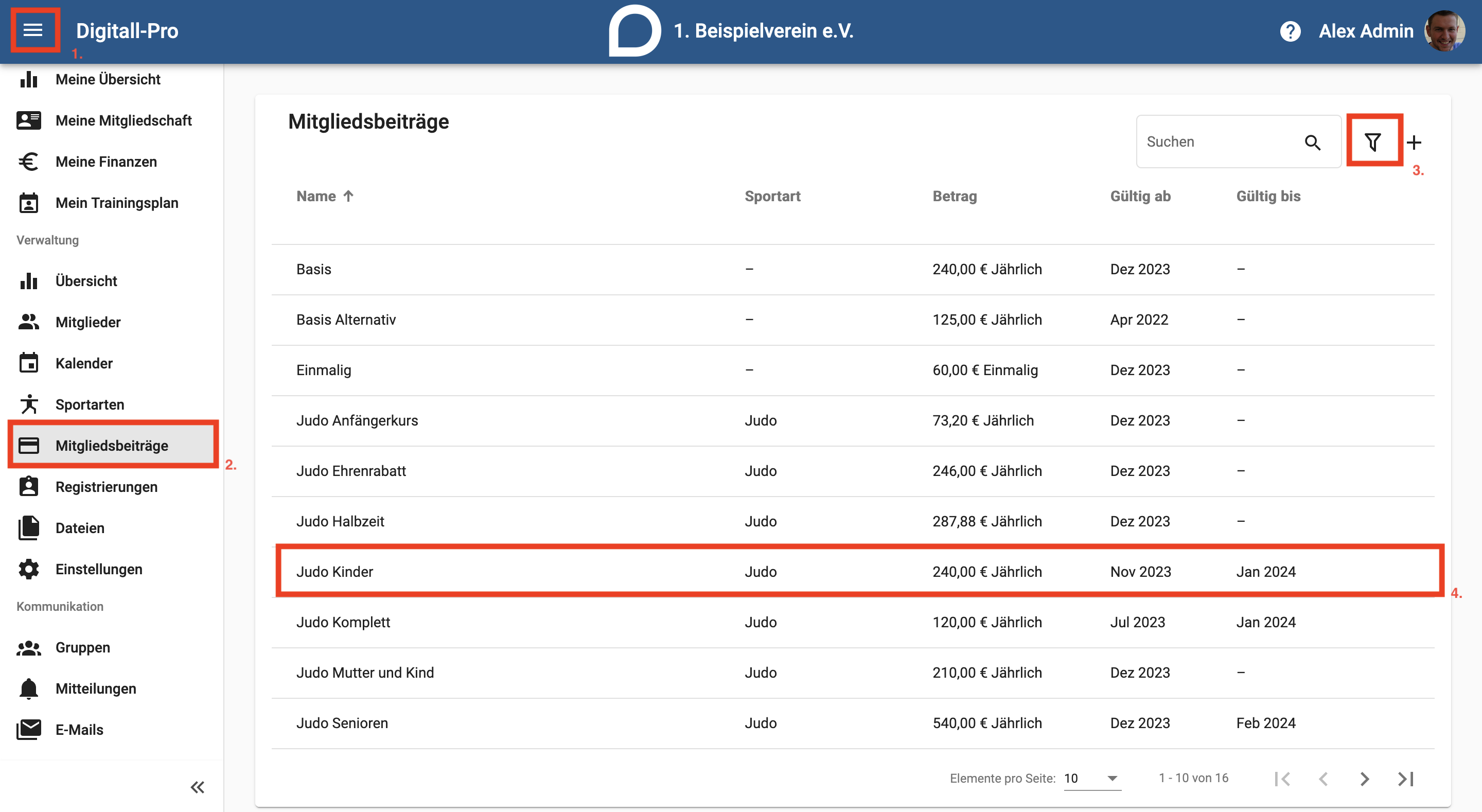Click the E-Mails envelope icon
The width and height of the screenshot is (1482, 812).
coord(28,730)
